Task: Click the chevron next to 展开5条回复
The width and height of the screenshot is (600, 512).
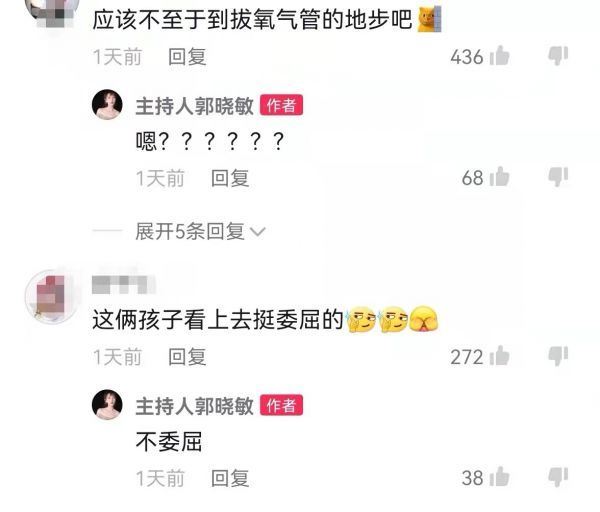Action: [258, 232]
